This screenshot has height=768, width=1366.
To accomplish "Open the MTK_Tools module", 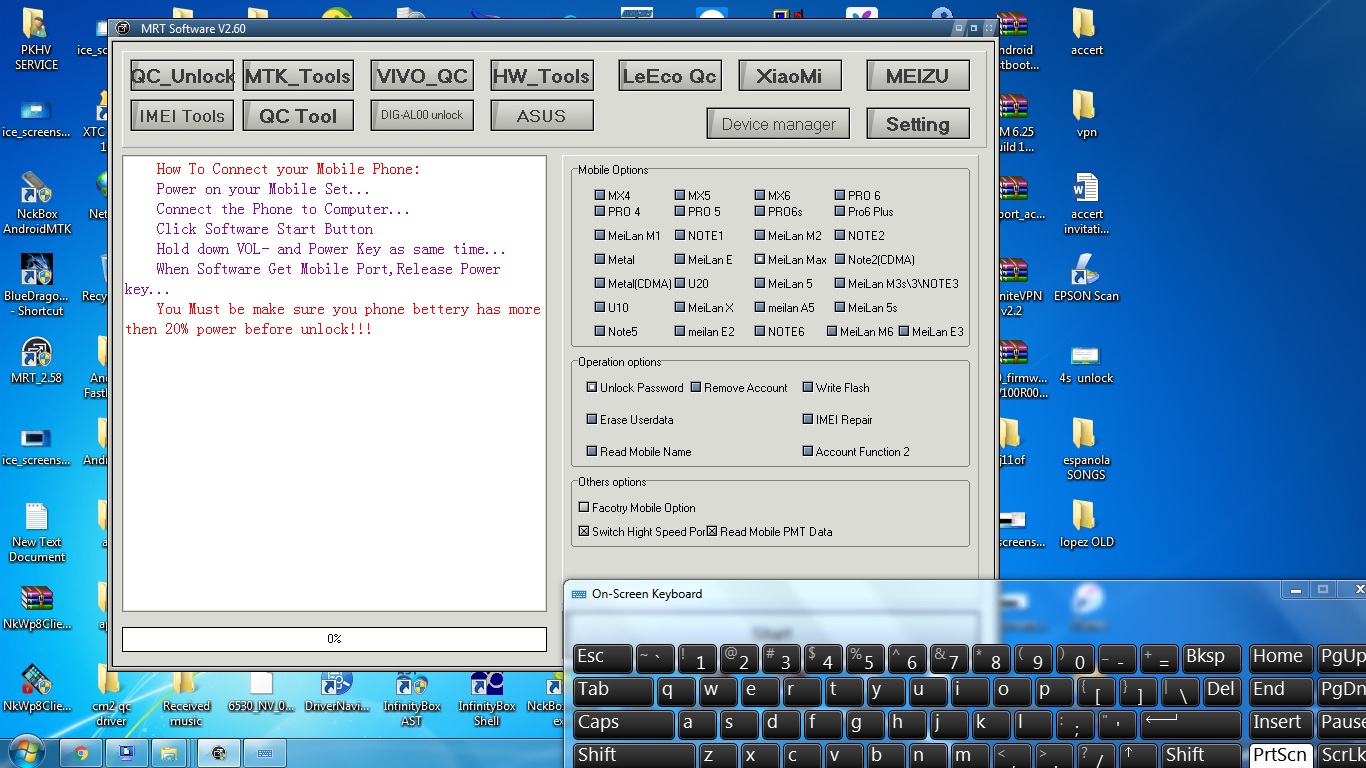I will (298, 76).
